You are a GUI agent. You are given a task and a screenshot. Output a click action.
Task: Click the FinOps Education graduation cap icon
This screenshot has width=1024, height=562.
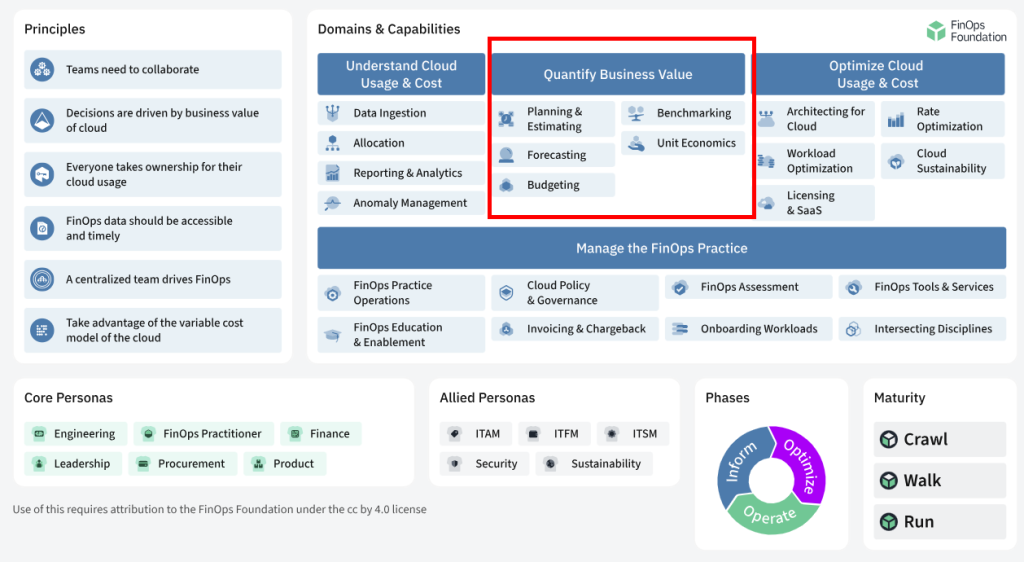(332, 335)
